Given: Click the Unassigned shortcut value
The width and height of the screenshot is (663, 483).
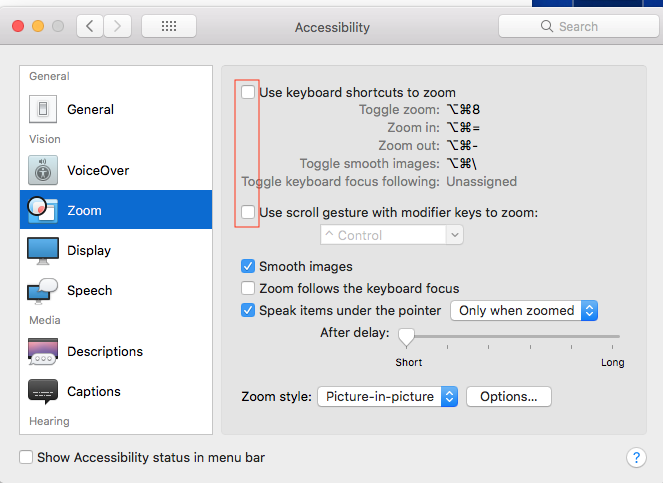Looking at the screenshot, I should click(482, 181).
